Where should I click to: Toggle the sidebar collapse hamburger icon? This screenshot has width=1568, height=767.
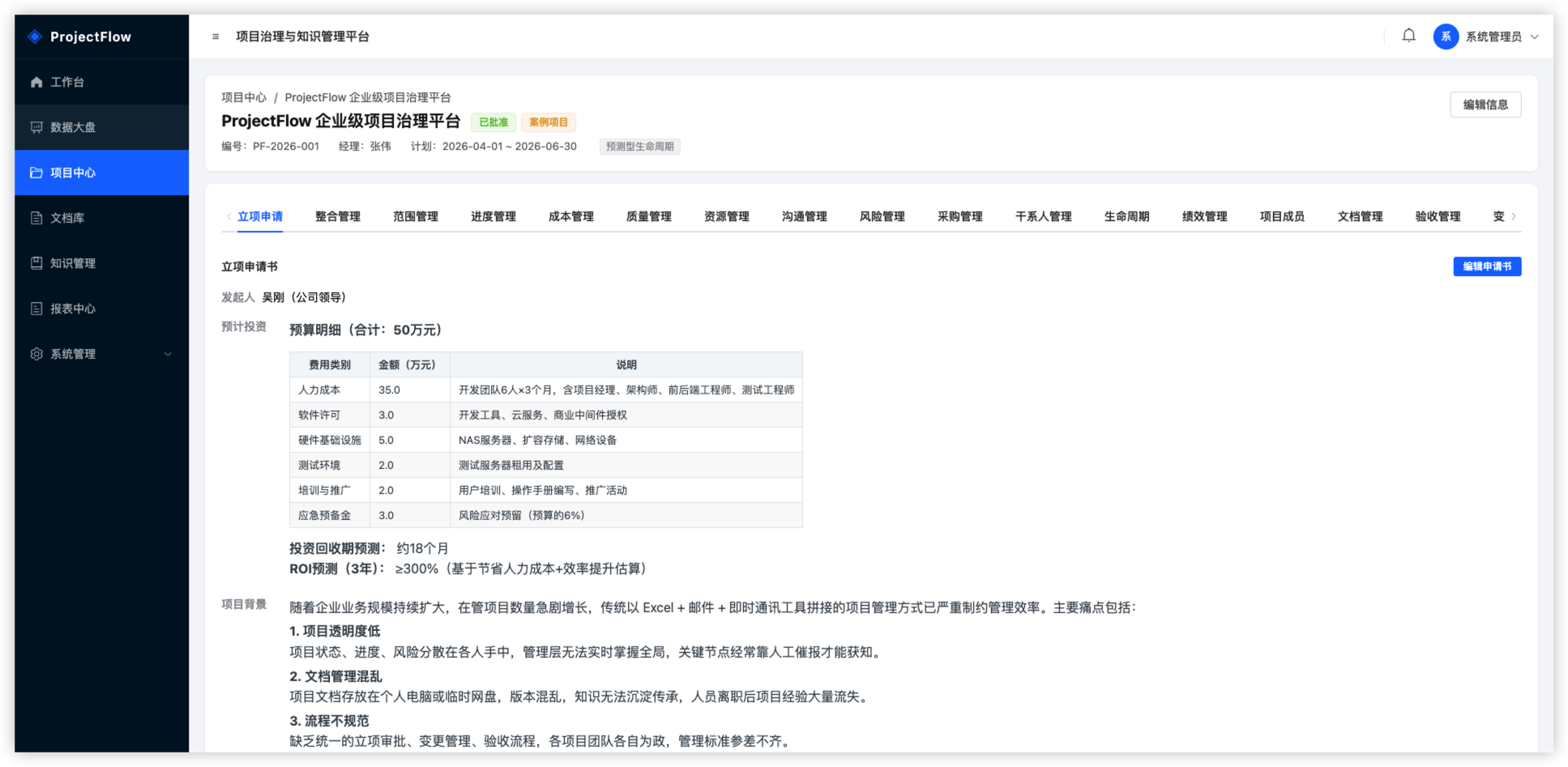pos(216,36)
